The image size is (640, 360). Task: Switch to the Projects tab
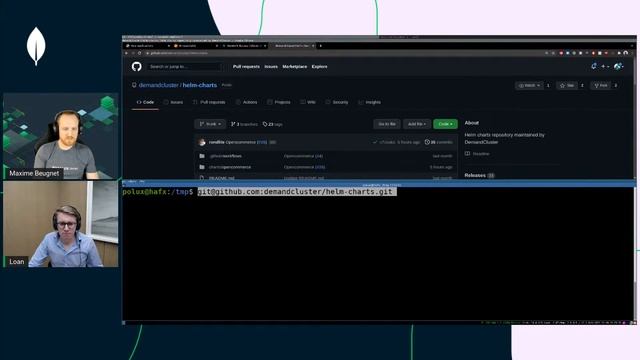tap(279, 102)
